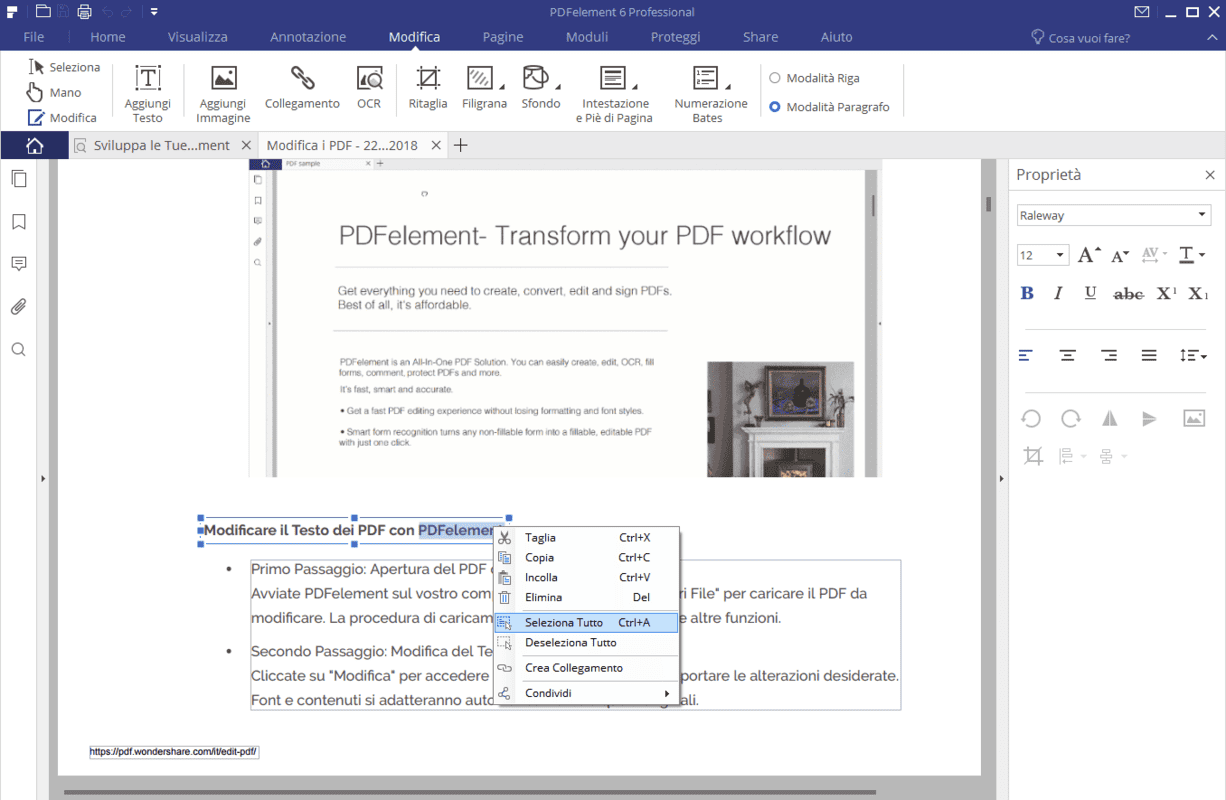Viewport: 1226px width, 800px height.
Task: Click the mail envelope icon in title bar
Action: point(1142,12)
